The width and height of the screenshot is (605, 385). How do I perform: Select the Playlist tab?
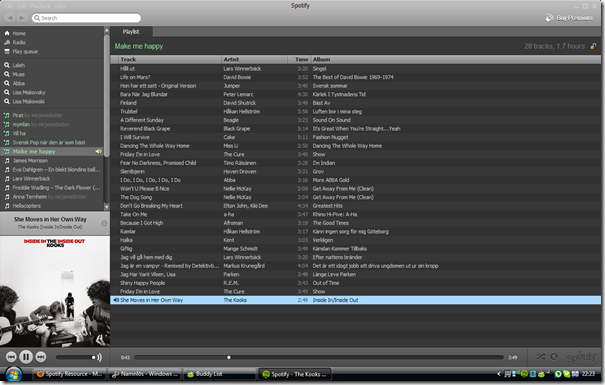click(x=131, y=32)
